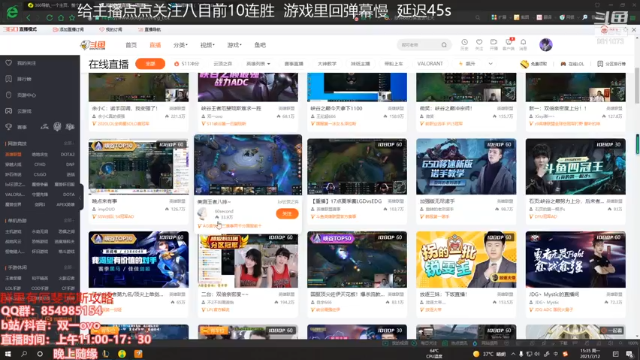Select CS:GO in the sidebar categories
640x360 pixels.
pyautogui.click(x=40, y=174)
